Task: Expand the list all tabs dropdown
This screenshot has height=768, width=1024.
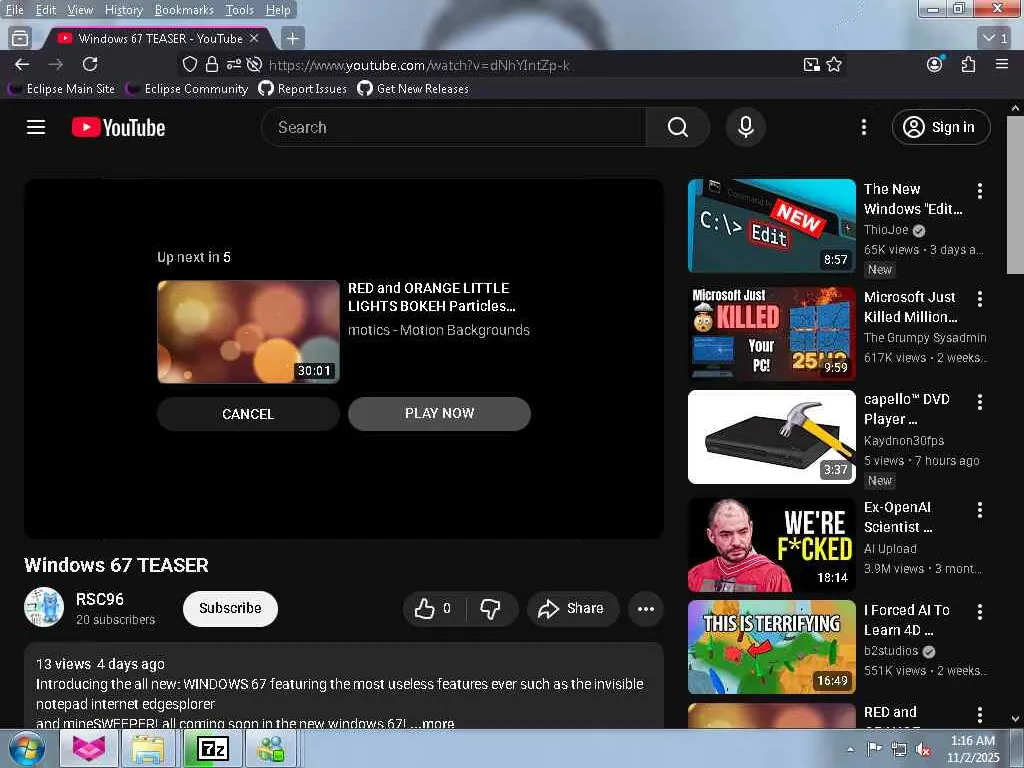Action: point(995,38)
